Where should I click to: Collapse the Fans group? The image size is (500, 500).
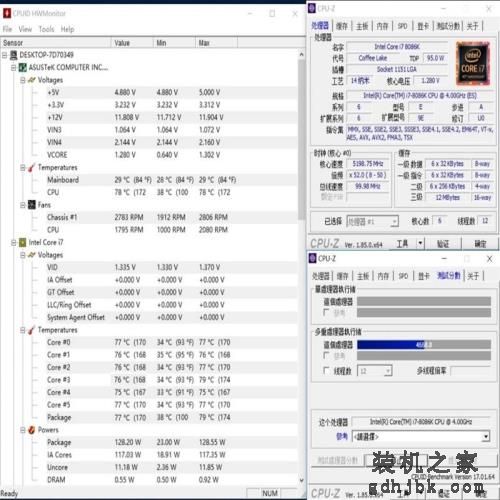[x=23, y=205]
